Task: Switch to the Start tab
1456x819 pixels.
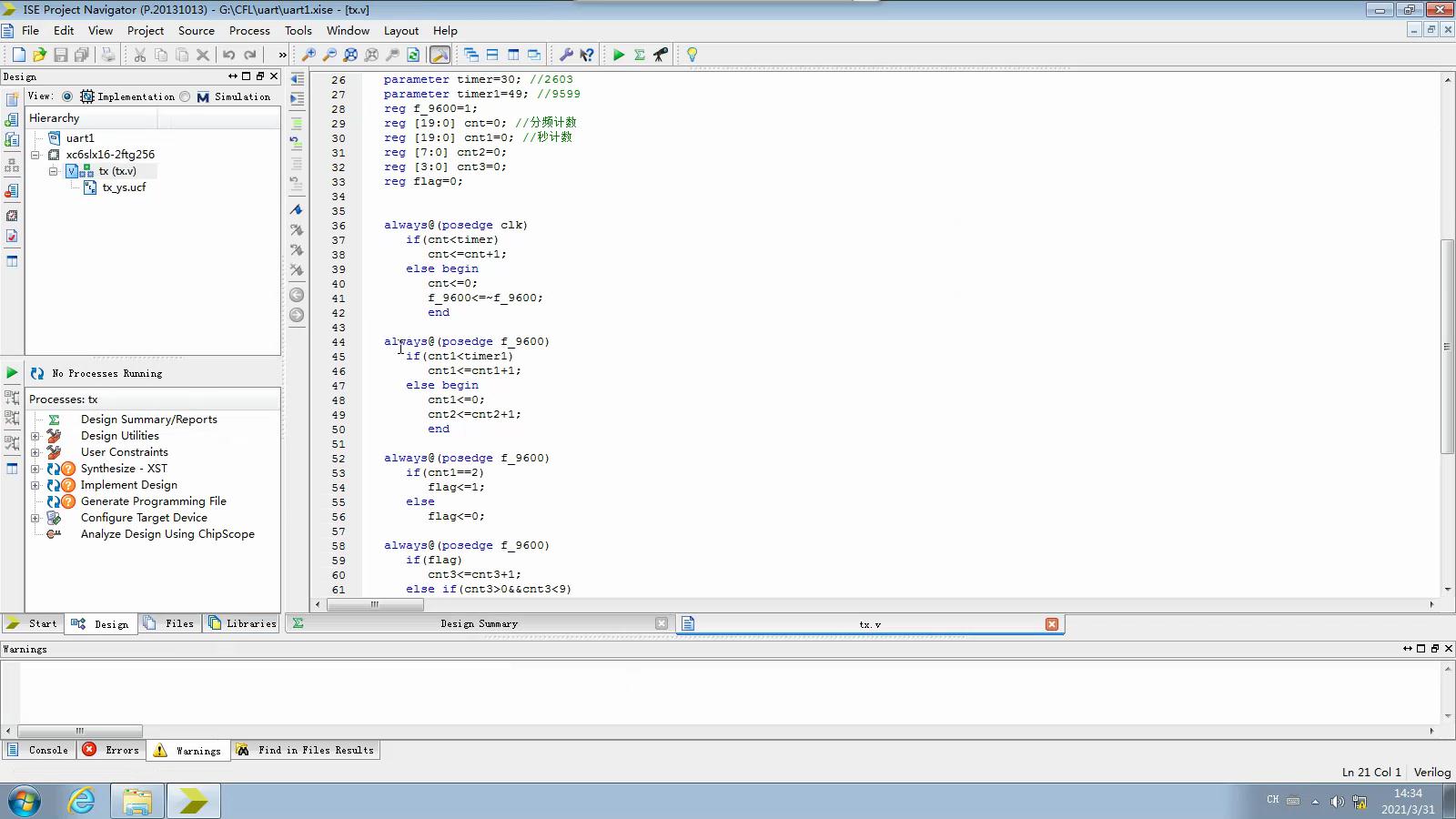Action: tap(33, 623)
